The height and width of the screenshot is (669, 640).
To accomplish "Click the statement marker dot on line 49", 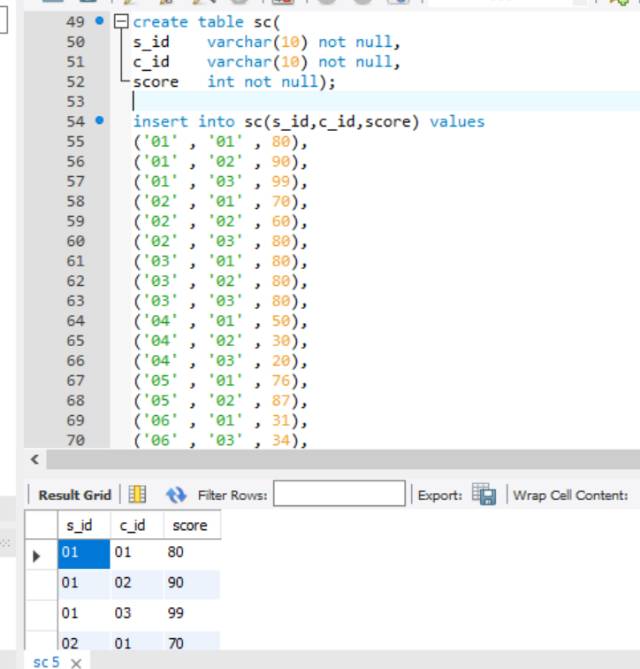I will pyautogui.click(x=99, y=21).
